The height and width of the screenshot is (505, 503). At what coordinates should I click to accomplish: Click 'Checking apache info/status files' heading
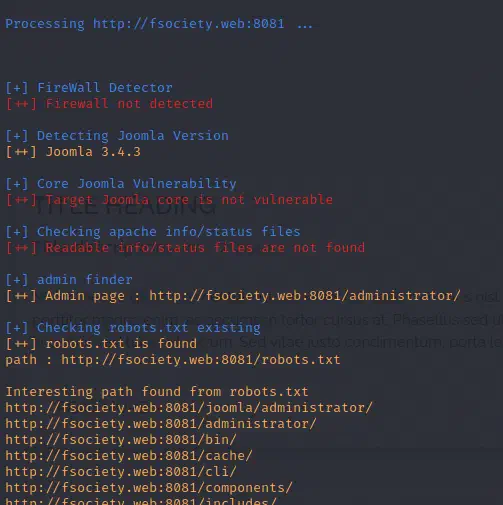(153, 232)
